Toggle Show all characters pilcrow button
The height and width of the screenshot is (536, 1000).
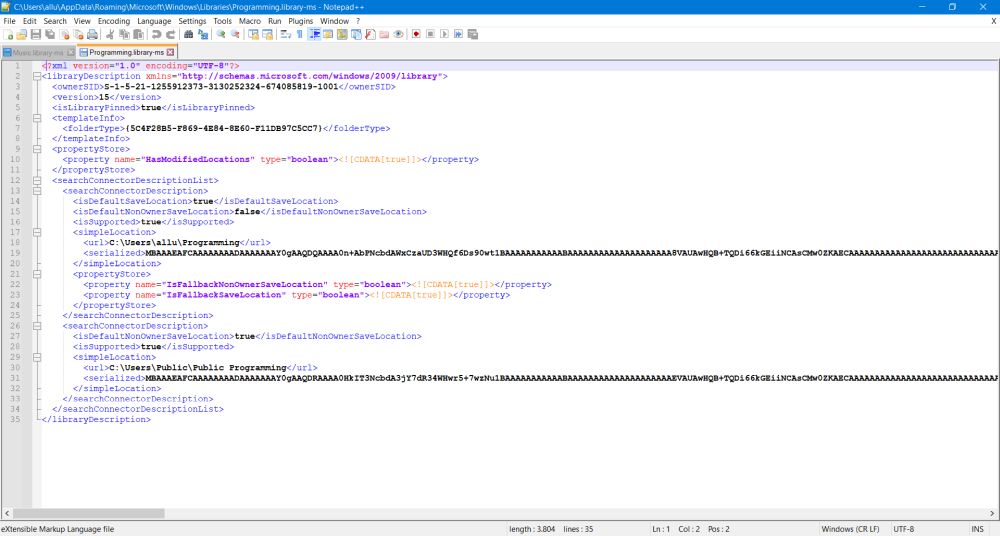[x=299, y=34]
